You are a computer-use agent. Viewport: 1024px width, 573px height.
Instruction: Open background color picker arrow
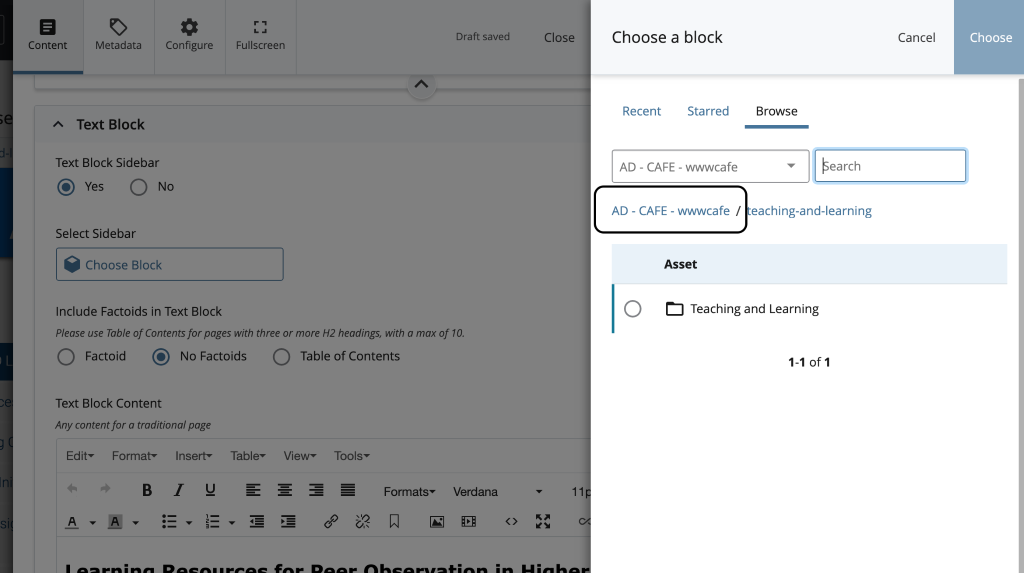(x=135, y=523)
